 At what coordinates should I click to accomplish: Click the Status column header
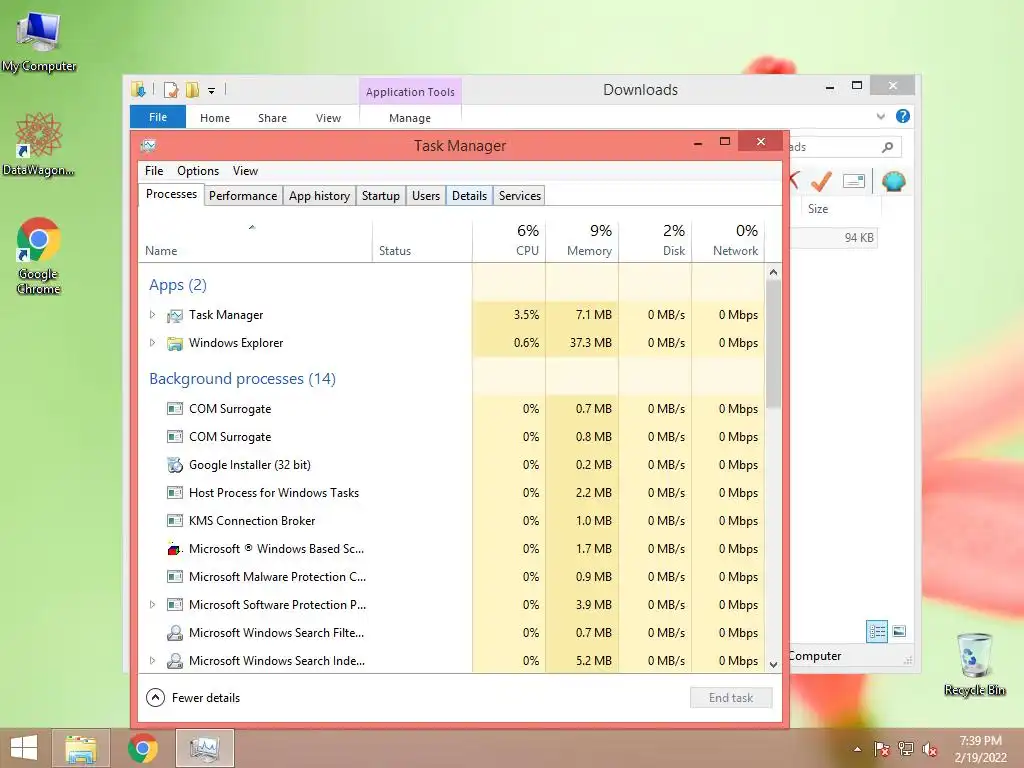coord(422,240)
